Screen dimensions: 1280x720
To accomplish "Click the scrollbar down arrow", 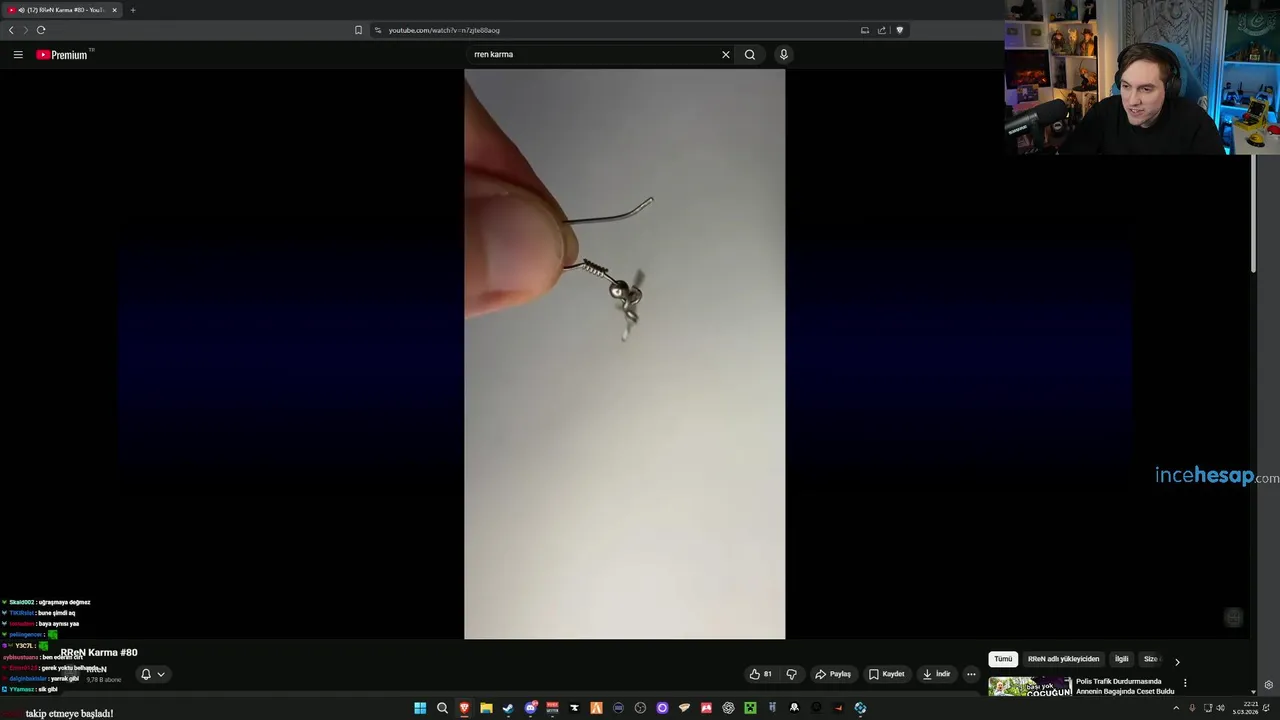I will 1254,691.
